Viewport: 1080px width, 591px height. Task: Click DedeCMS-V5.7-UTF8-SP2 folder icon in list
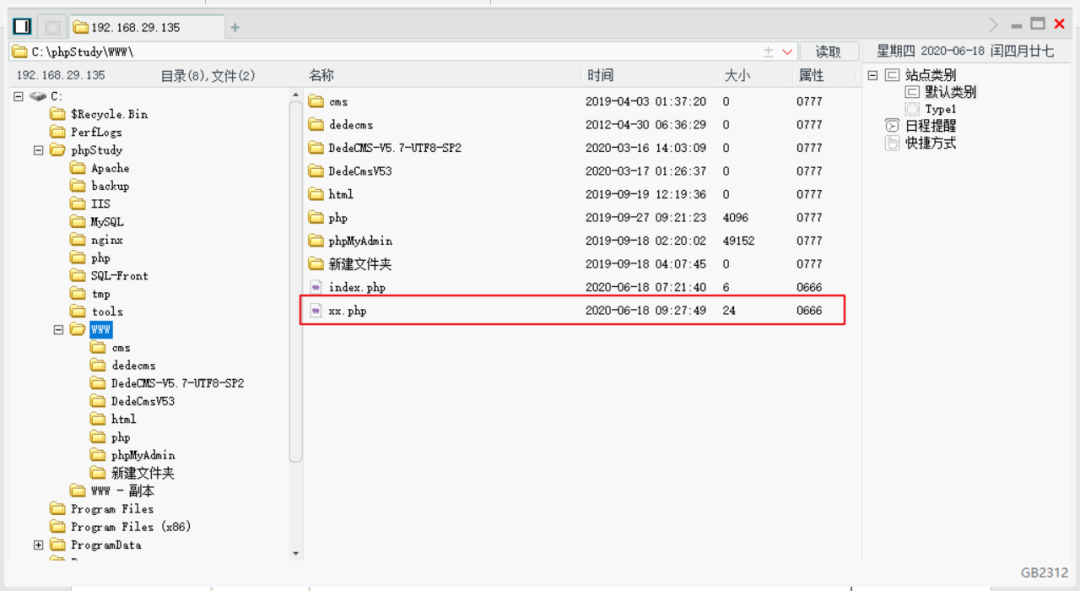click(x=316, y=147)
